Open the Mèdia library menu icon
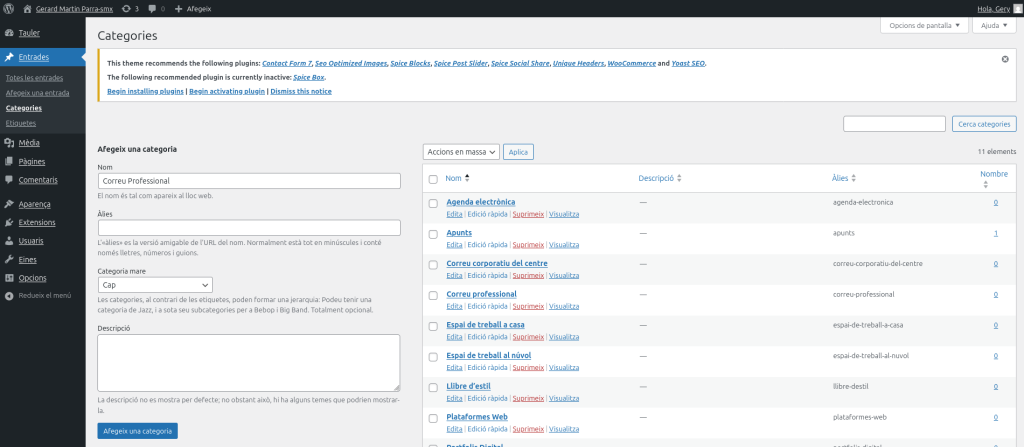Image resolution: width=1024 pixels, height=447 pixels. (x=9, y=143)
